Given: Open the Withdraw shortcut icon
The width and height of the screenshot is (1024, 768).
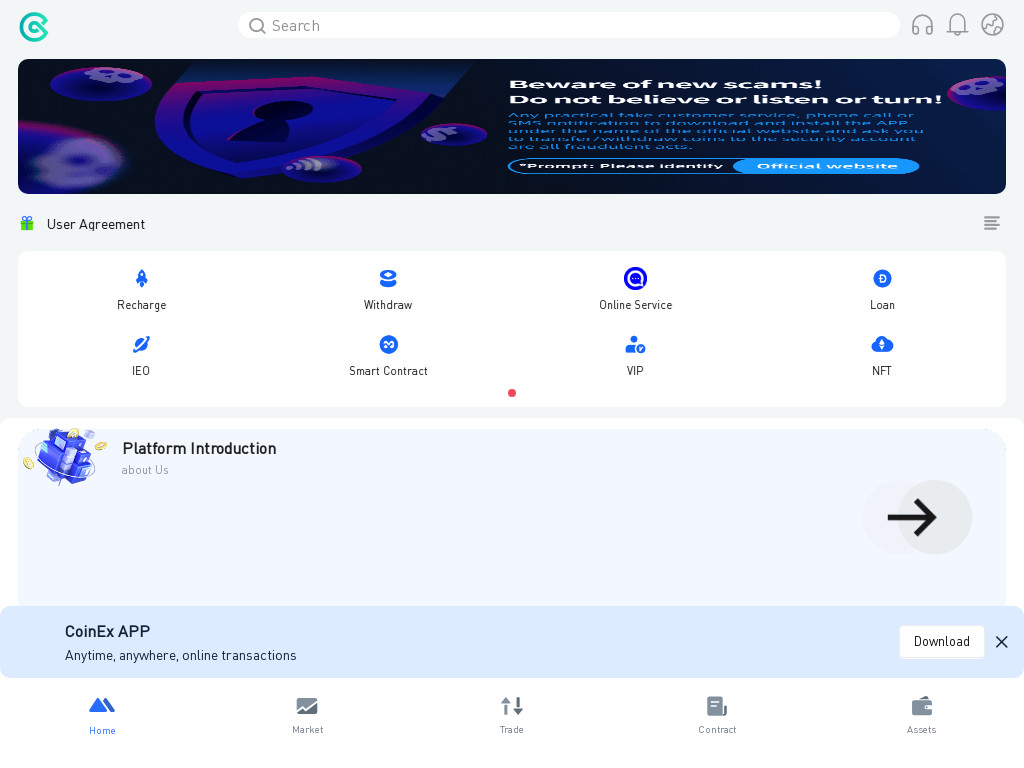Looking at the screenshot, I should (388, 279).
